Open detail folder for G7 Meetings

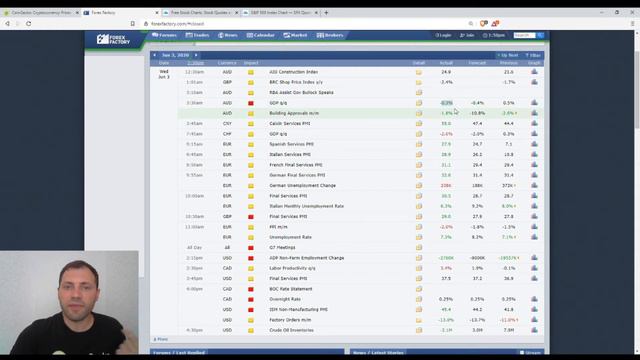tap(419, 247)
